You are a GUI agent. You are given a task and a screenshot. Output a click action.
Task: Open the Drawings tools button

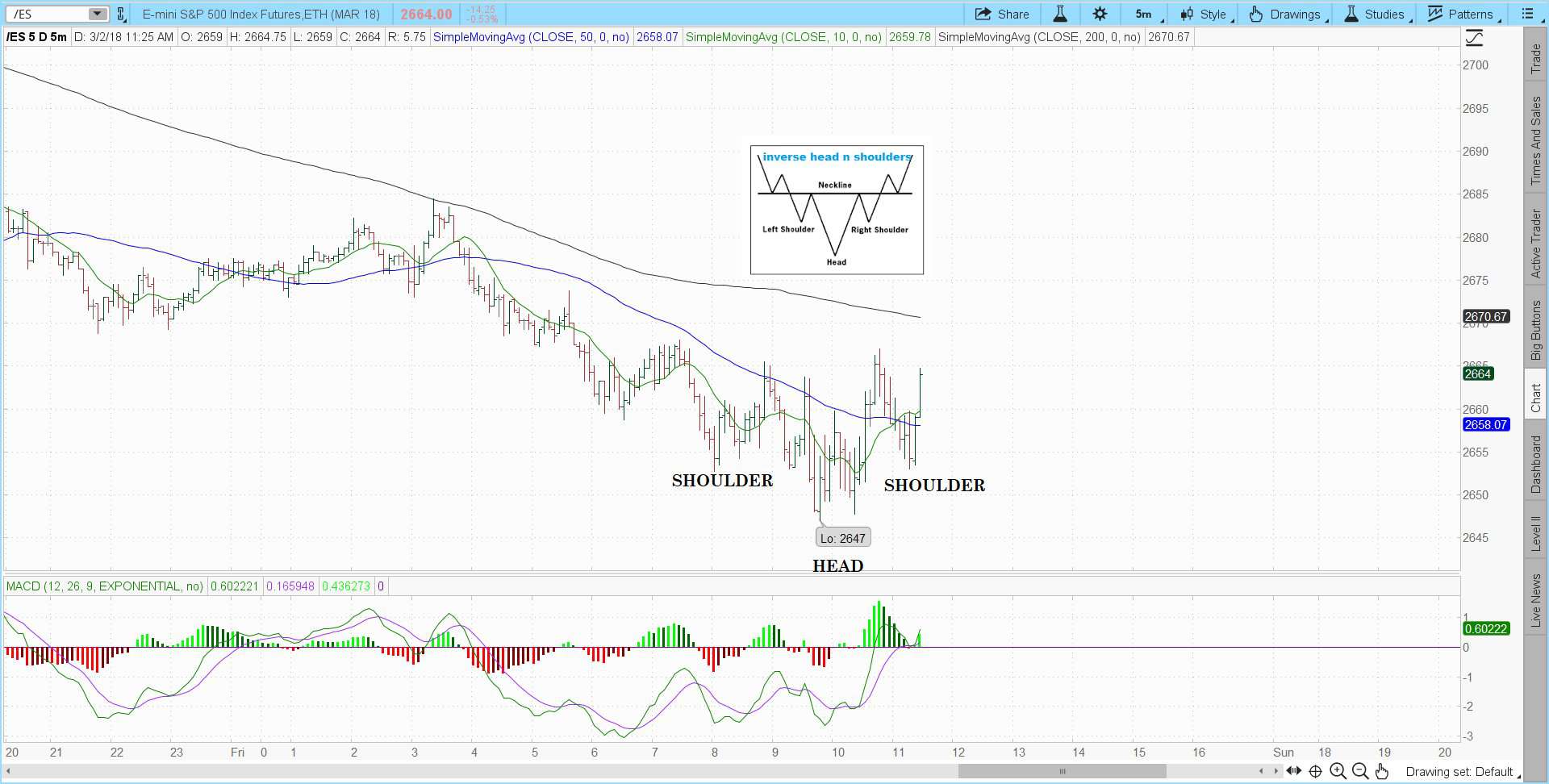(1287, 15)
